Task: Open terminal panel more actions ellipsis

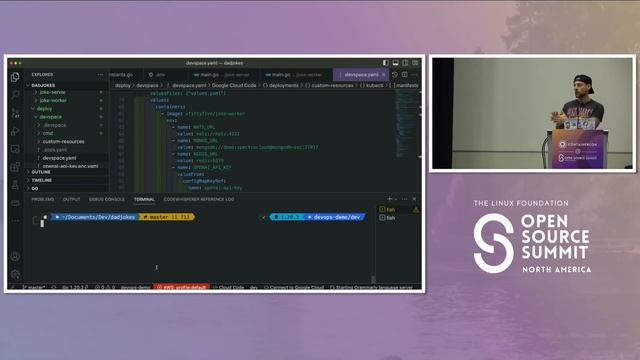Action: (x=404, y=199)
